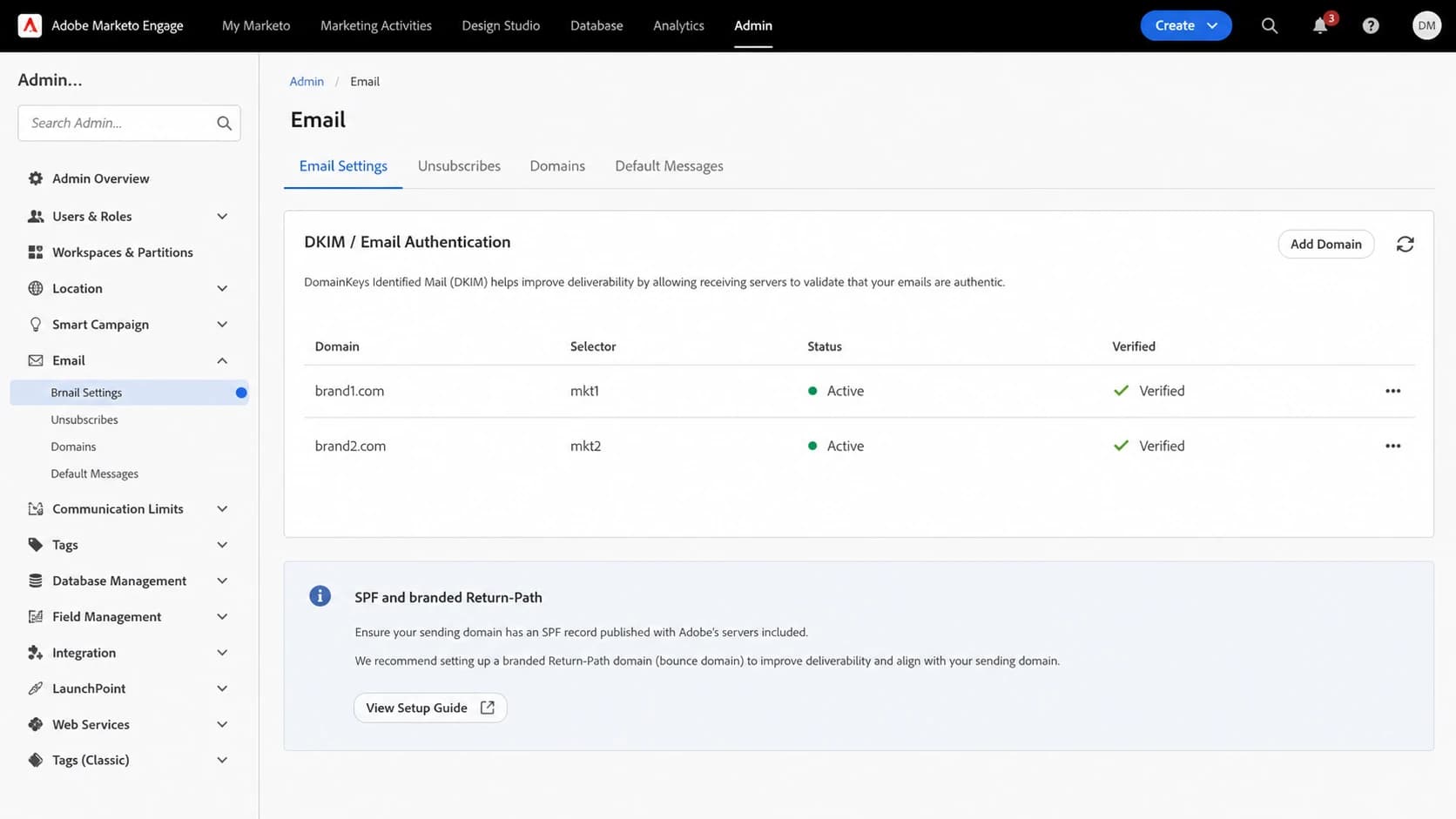Click the Search Admin magnifier icon

pyautogui.click(x=224, y=123)
